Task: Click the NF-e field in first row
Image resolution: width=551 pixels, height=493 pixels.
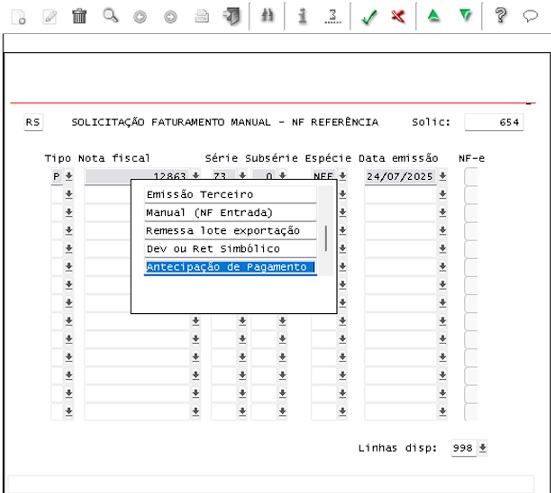Action: click(471, 176)
